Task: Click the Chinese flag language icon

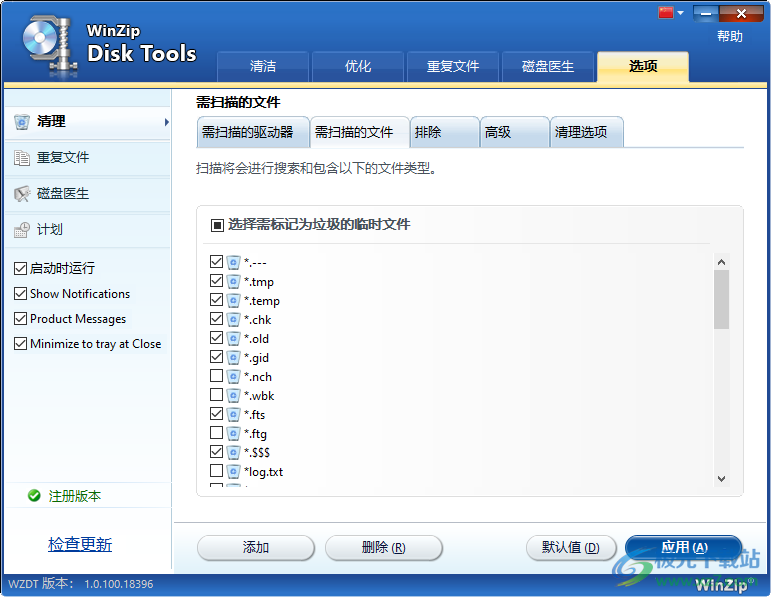Action: click(666, 12)
